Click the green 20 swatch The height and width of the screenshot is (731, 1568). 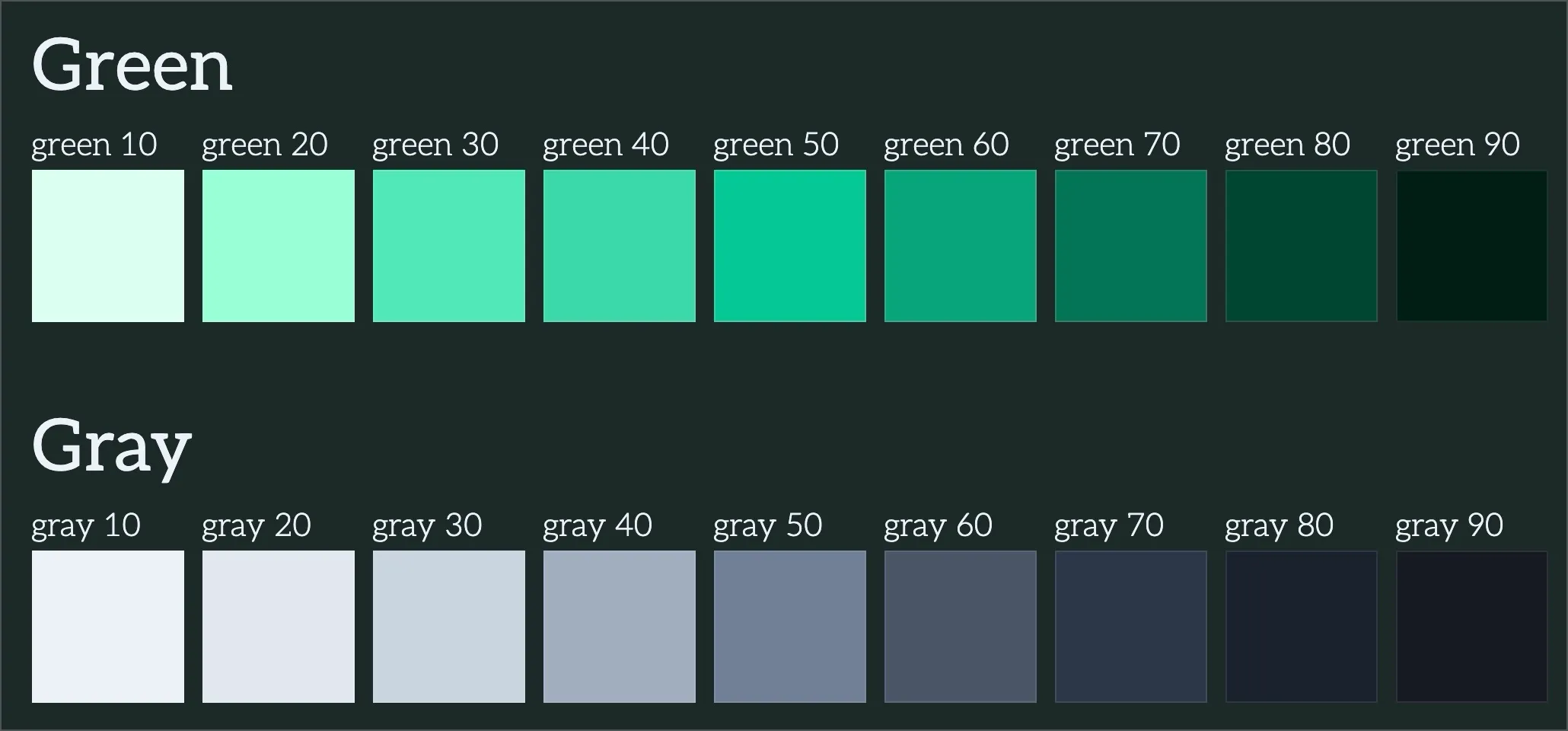click(278, 246)
